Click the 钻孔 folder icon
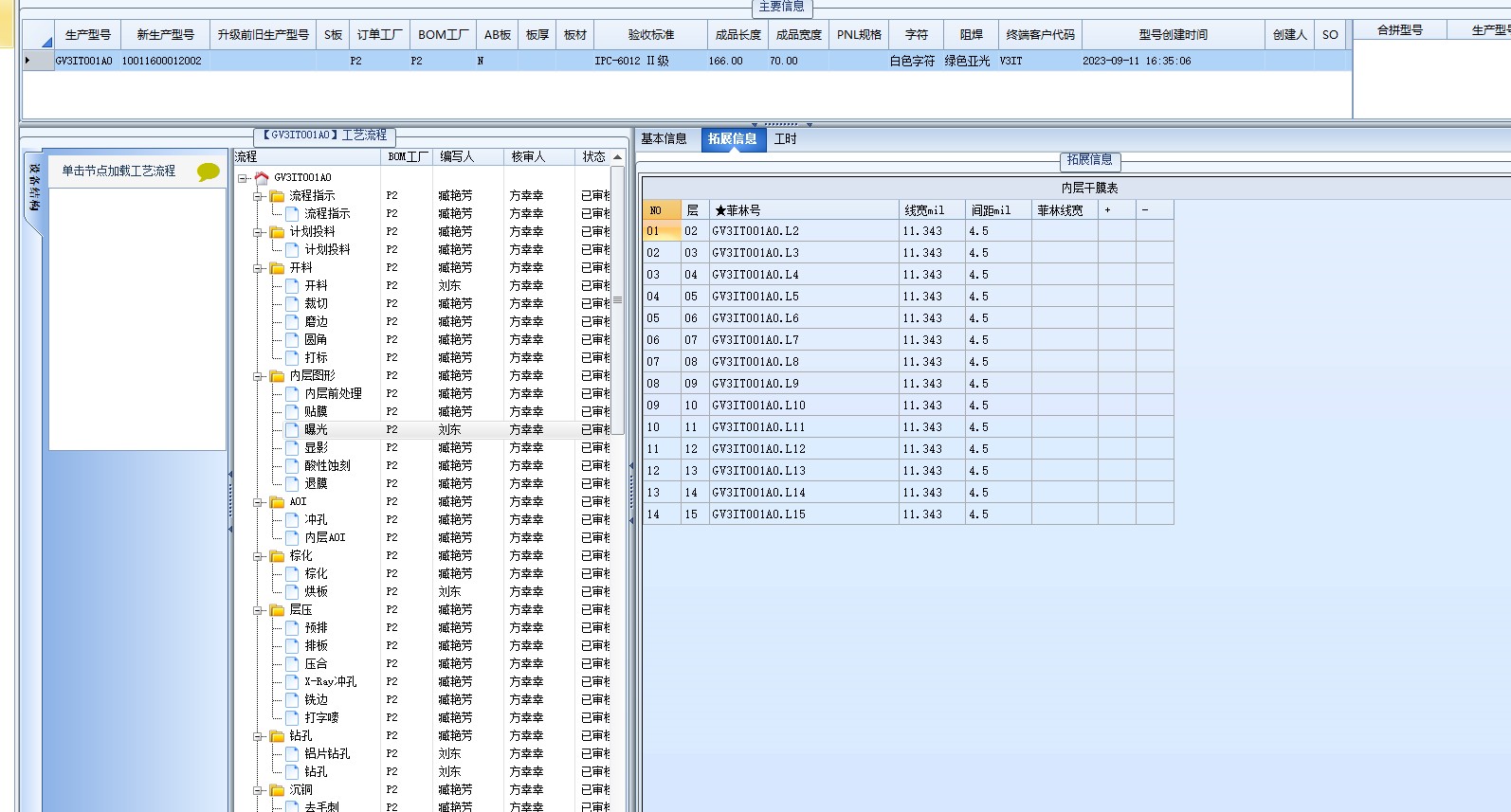 tap(278, 736)
